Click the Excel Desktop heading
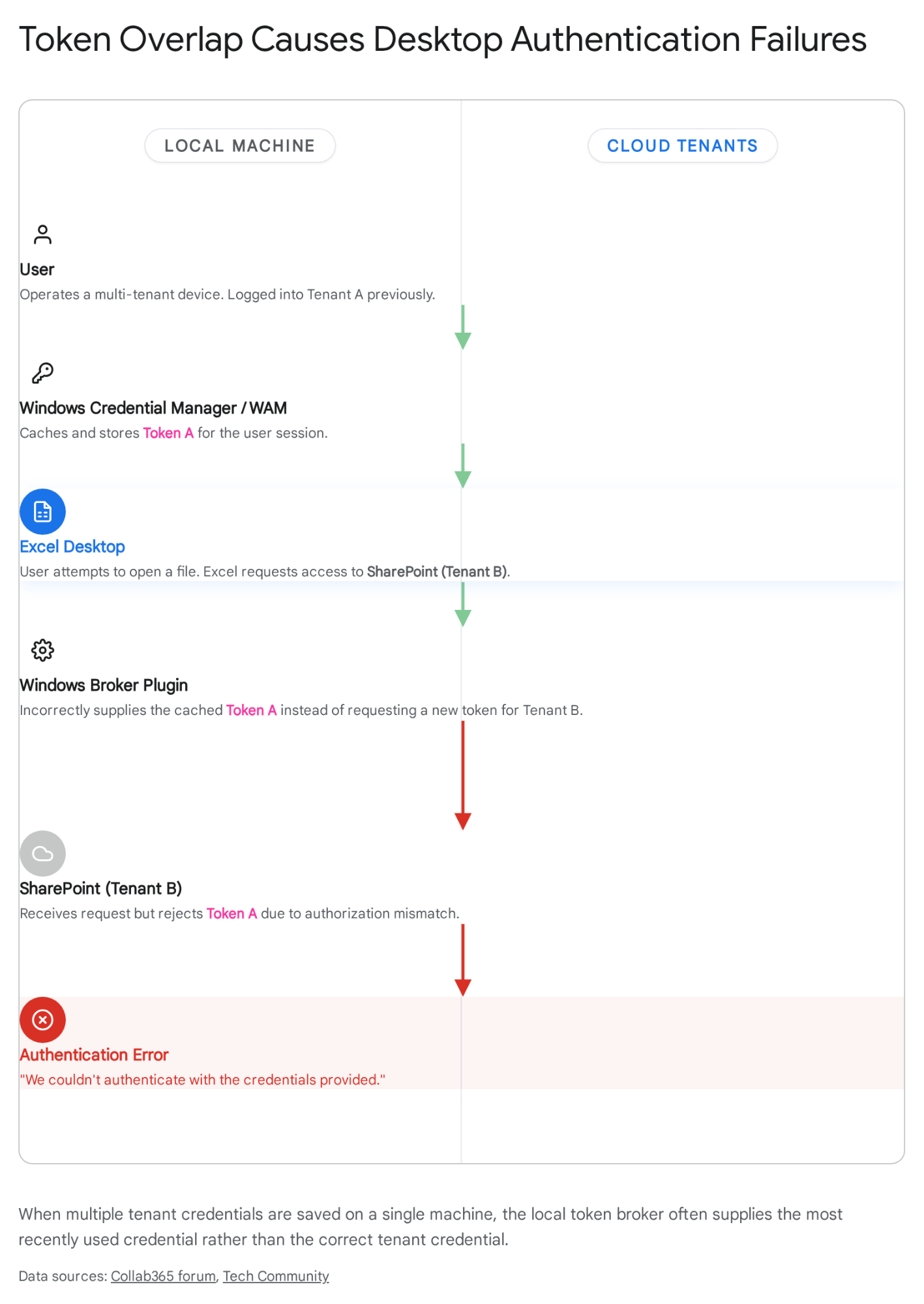This screenshot has width=924, height=1304. click(x=72, y=547)
